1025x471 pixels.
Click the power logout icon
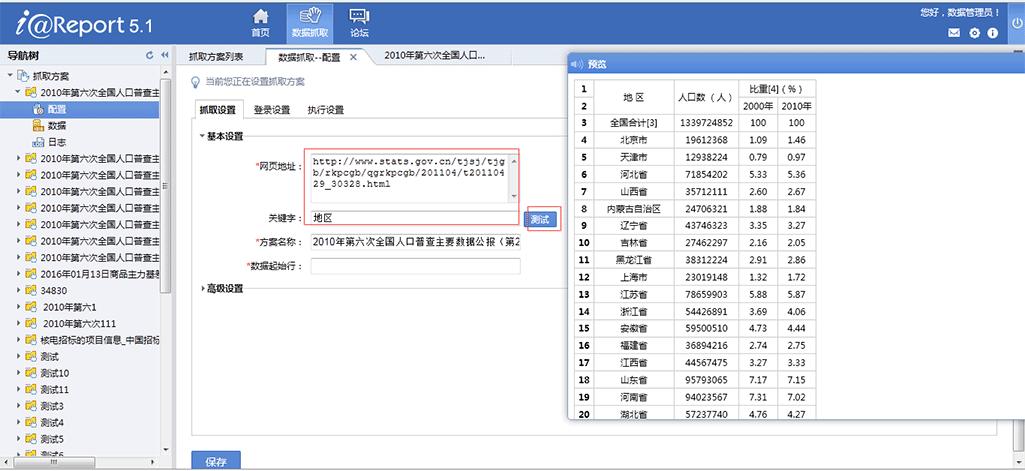click(x=1017, y=22)
